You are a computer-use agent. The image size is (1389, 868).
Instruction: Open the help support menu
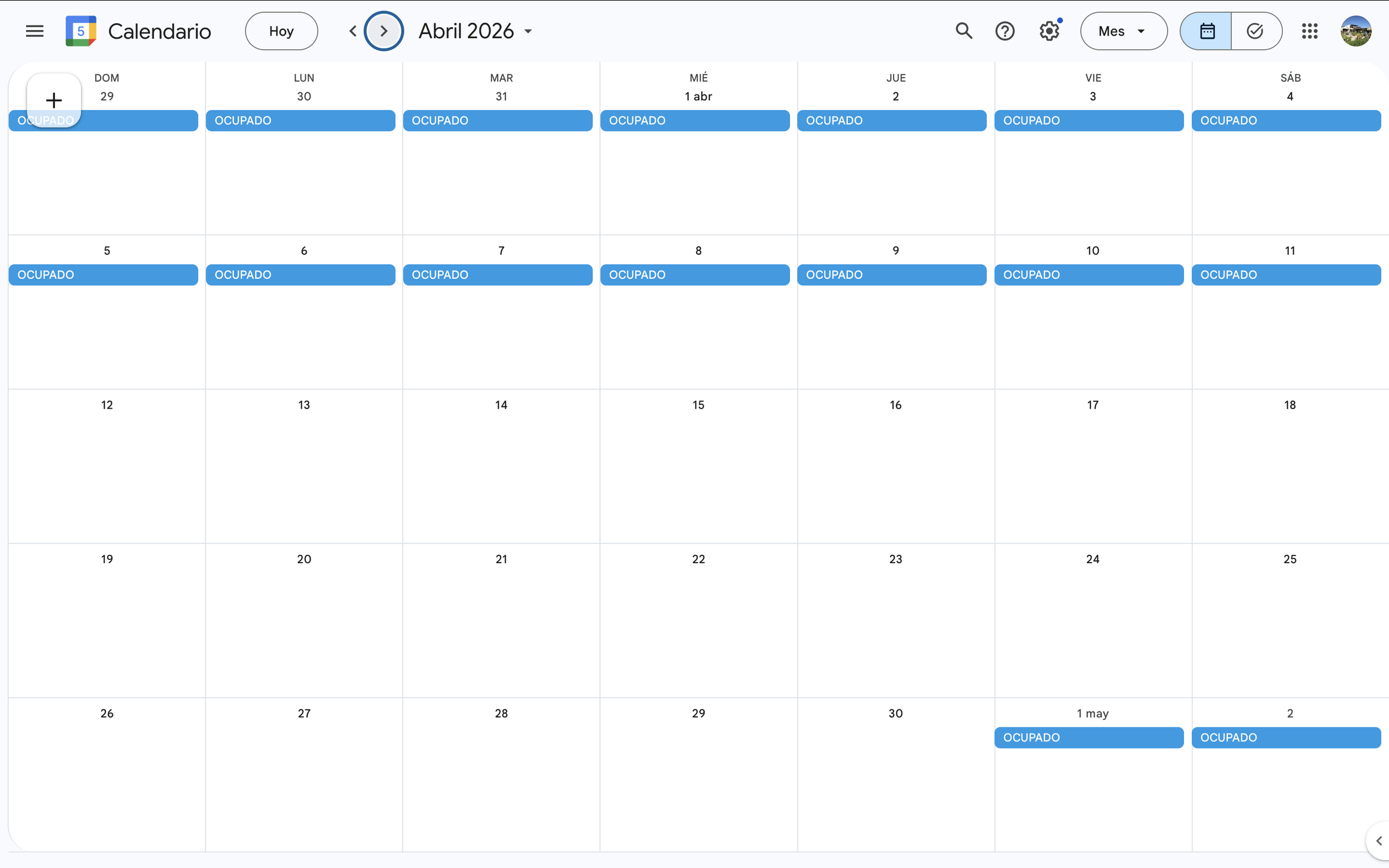coord(1005,31)
